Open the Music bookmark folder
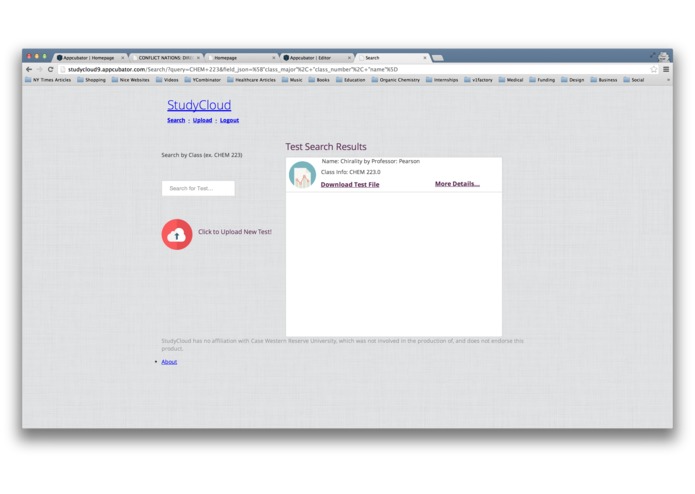Screen dimensions: 695x494 pos(292,80)
